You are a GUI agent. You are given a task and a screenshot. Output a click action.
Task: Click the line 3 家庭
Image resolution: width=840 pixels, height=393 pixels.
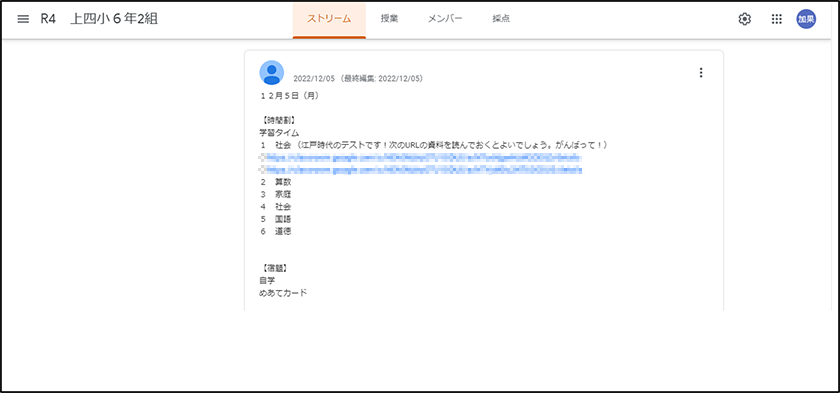click(x=276, y=194)
